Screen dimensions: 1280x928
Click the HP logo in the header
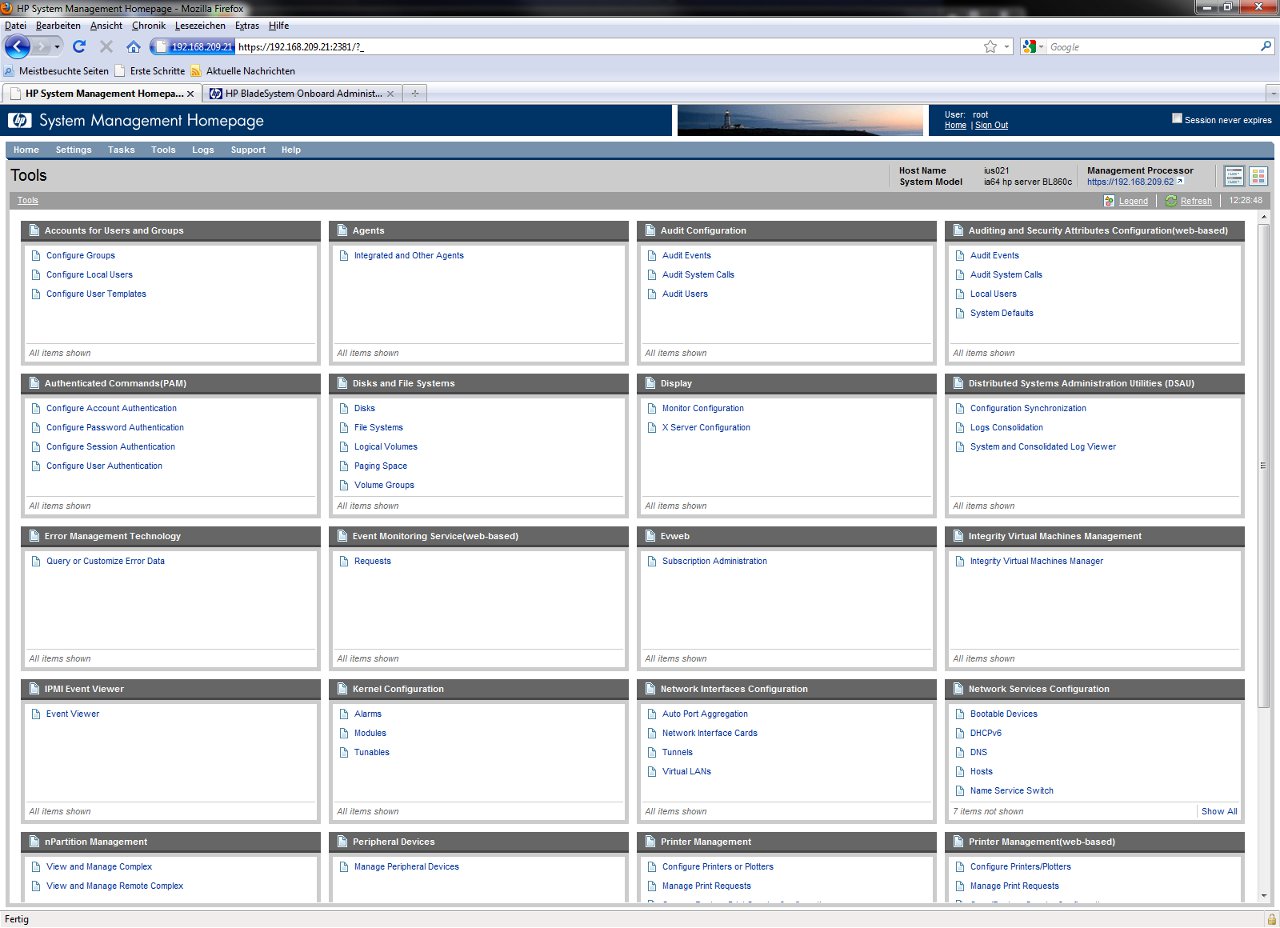point(20,120)
